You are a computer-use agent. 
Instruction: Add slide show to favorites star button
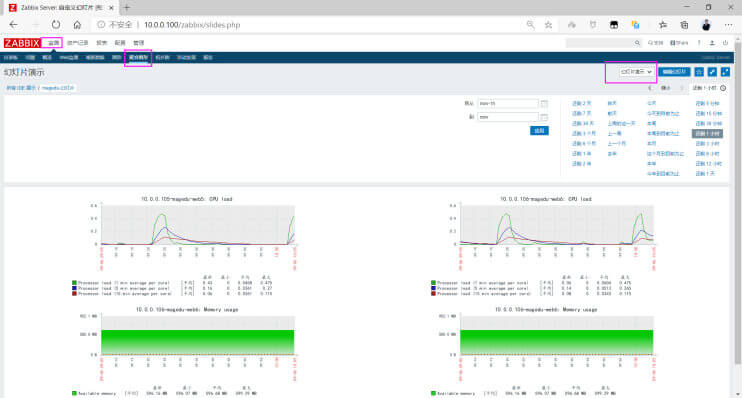[699, 72]
